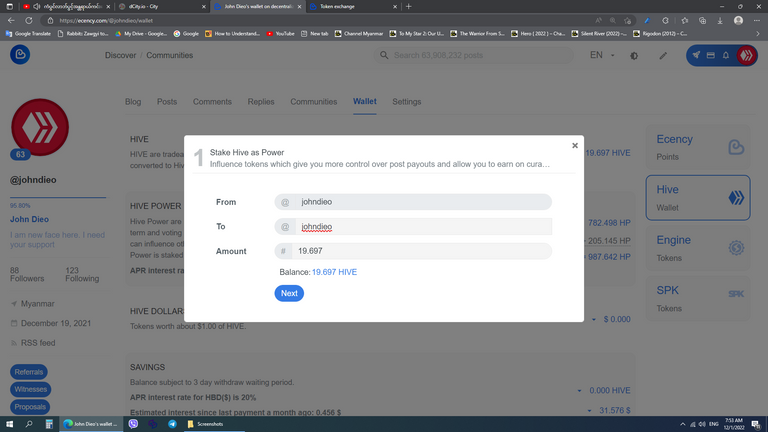The height and width of the screenshot is (432, 768).
Task: Select the Hive Wallet card
Action: 698,198
